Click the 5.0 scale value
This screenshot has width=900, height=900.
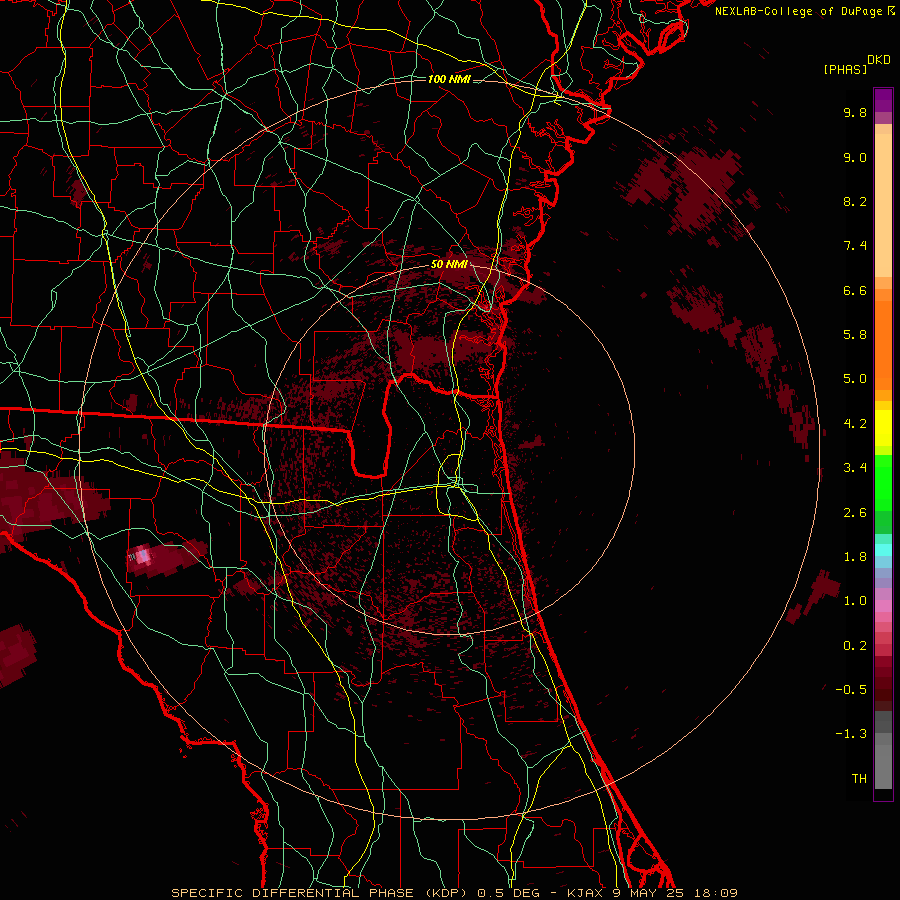pyautogui.click(x=855, y=379)
